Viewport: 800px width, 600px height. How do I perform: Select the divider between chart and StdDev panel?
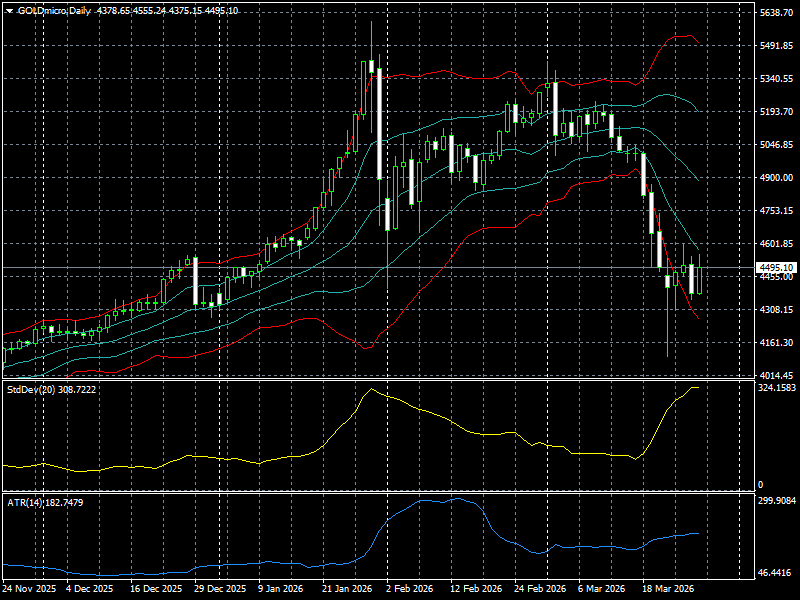tap(400, 378)
